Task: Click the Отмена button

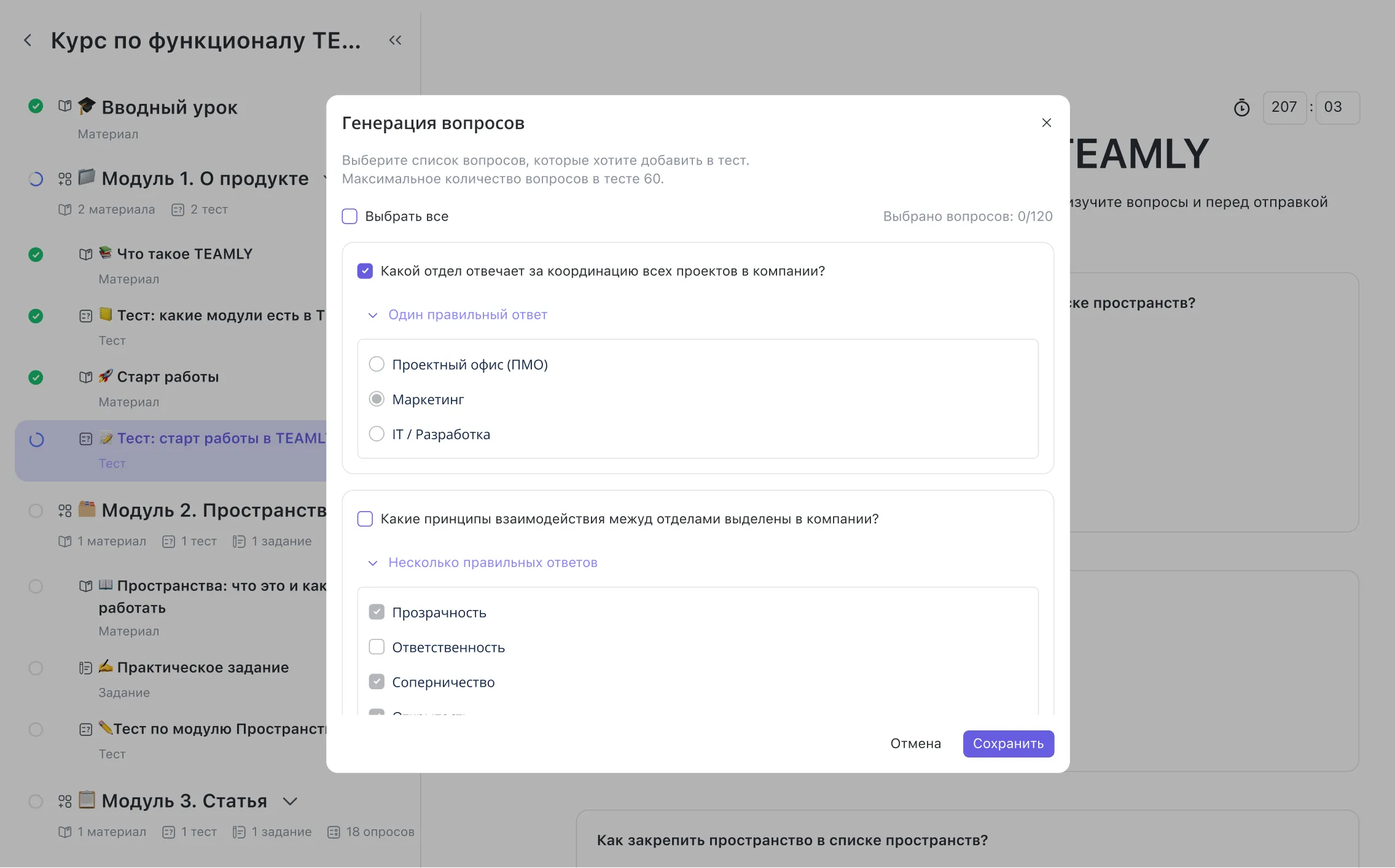Action: pos(915,743)
